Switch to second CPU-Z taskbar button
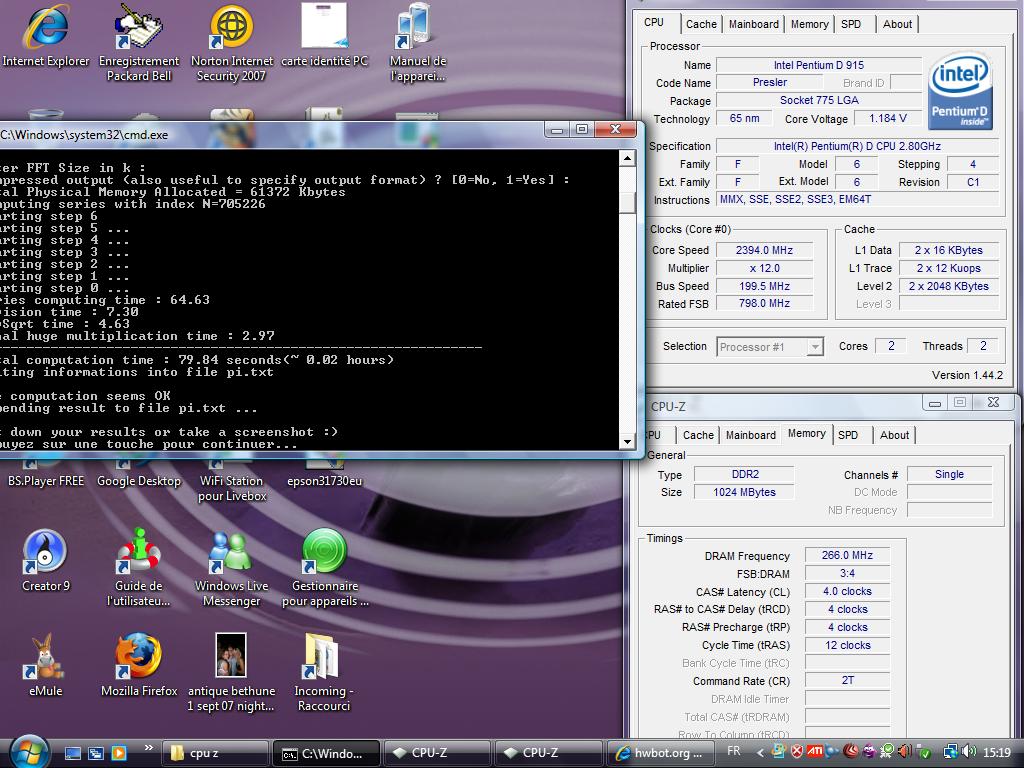 548,753
